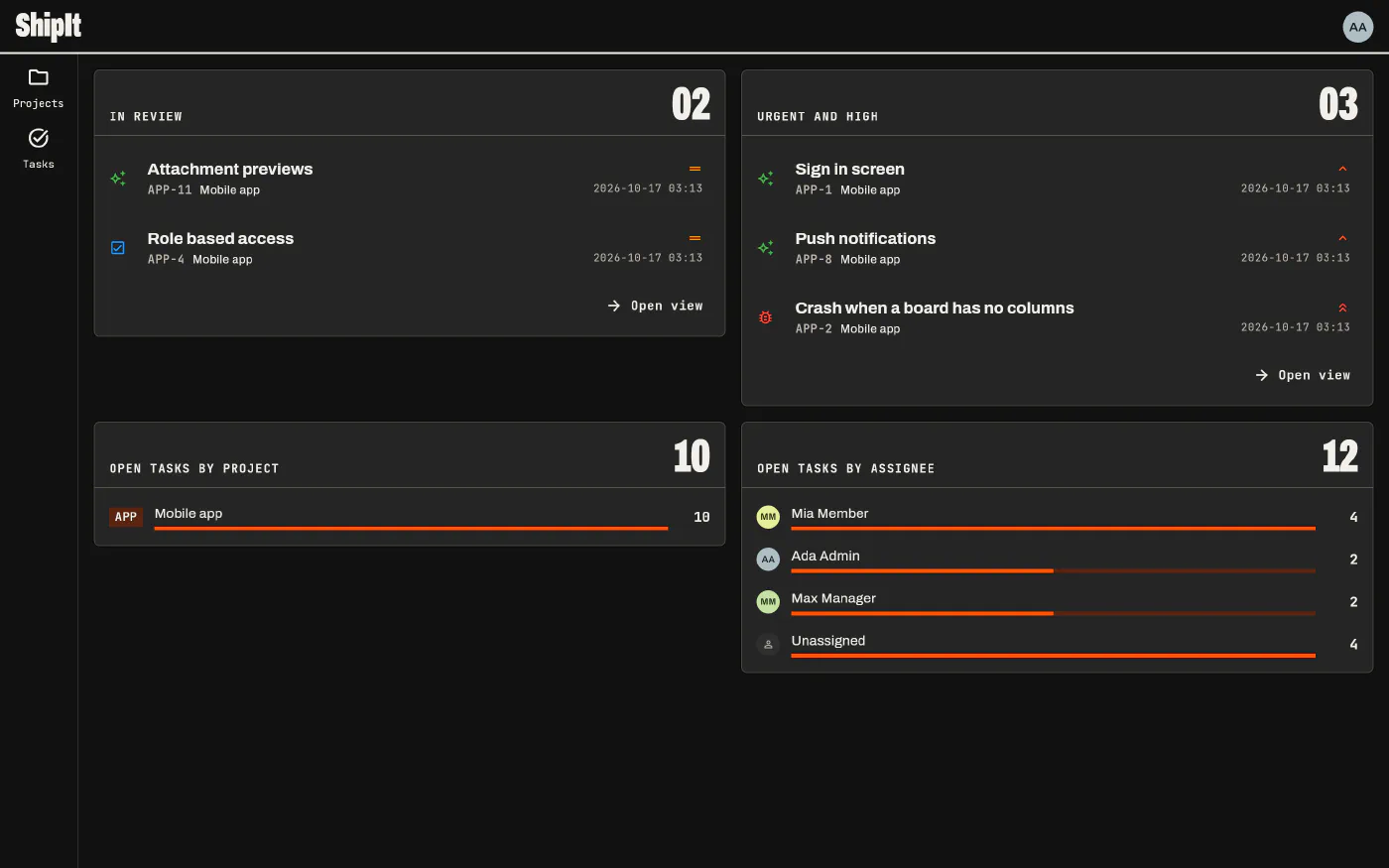Open the AA user avatar menu

pos(1357,27)
